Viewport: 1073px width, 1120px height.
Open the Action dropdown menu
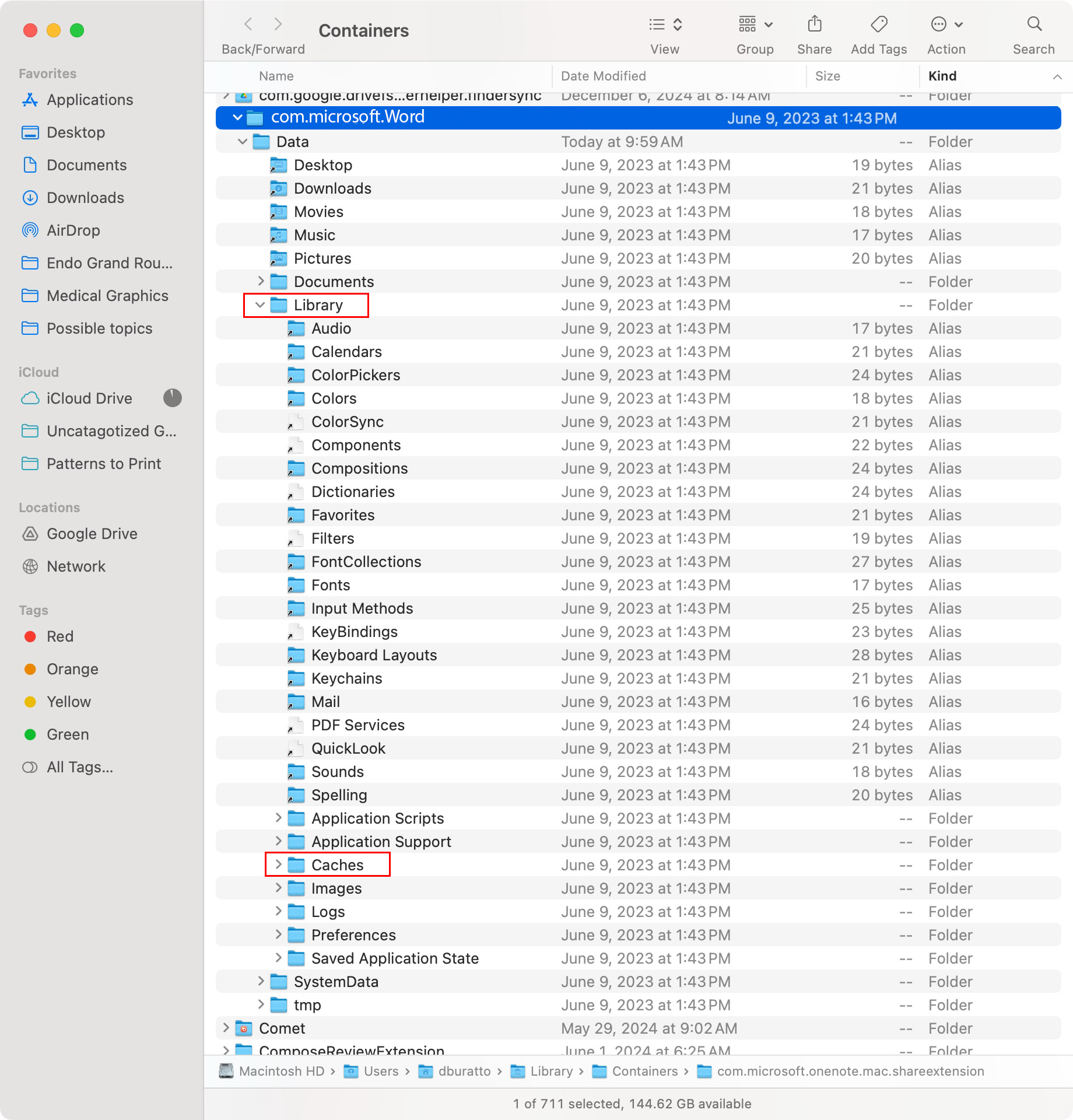click(x=946, y=24)
